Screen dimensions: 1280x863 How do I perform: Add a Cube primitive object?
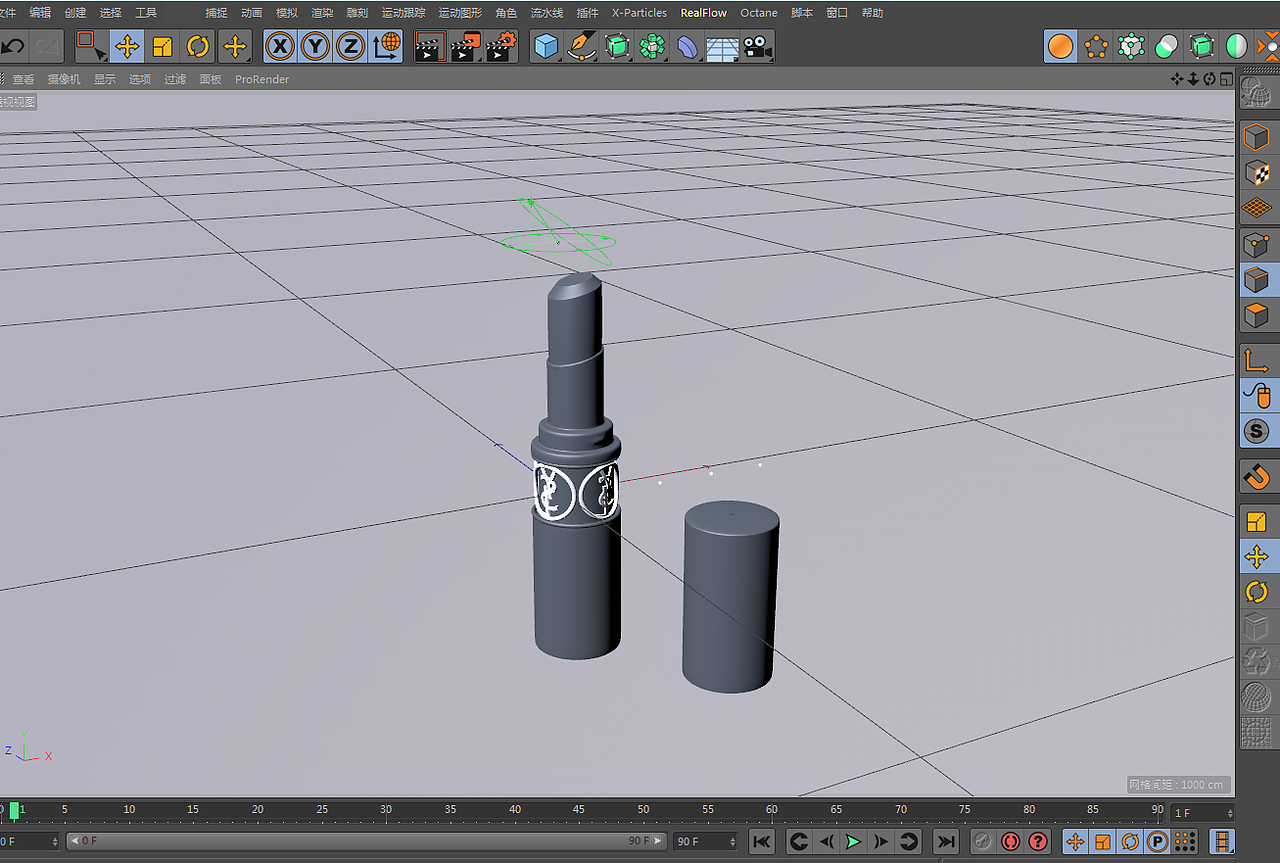click(x=546, y=46)
